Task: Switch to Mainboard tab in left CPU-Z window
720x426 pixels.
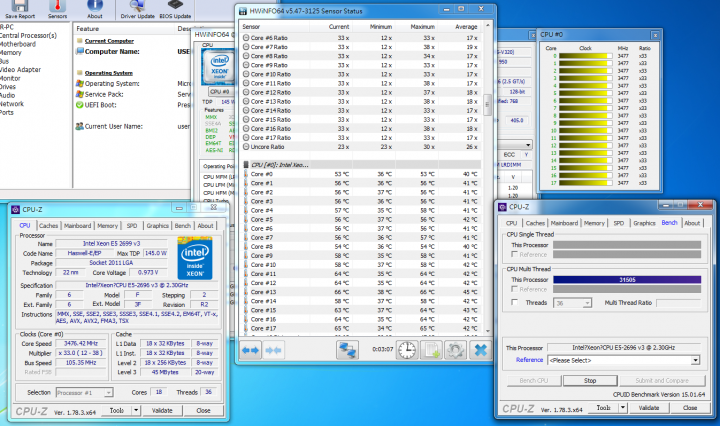Action: pyautogui.click(x=77, y=226)
